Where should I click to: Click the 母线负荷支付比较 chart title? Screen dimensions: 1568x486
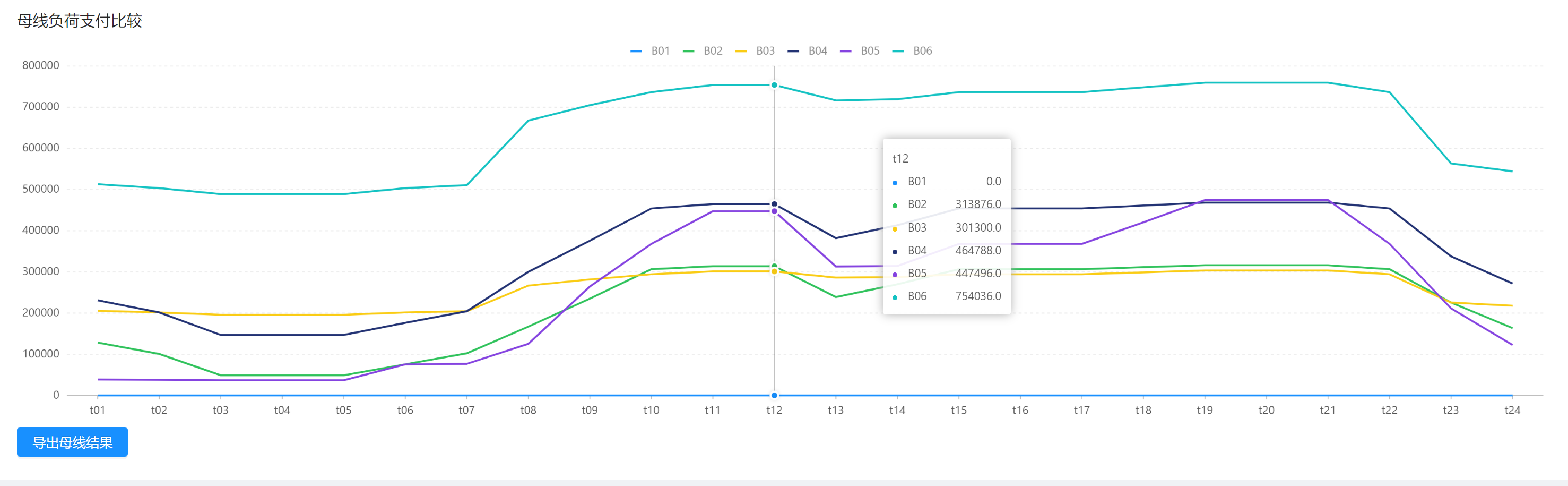pos(80,21)
